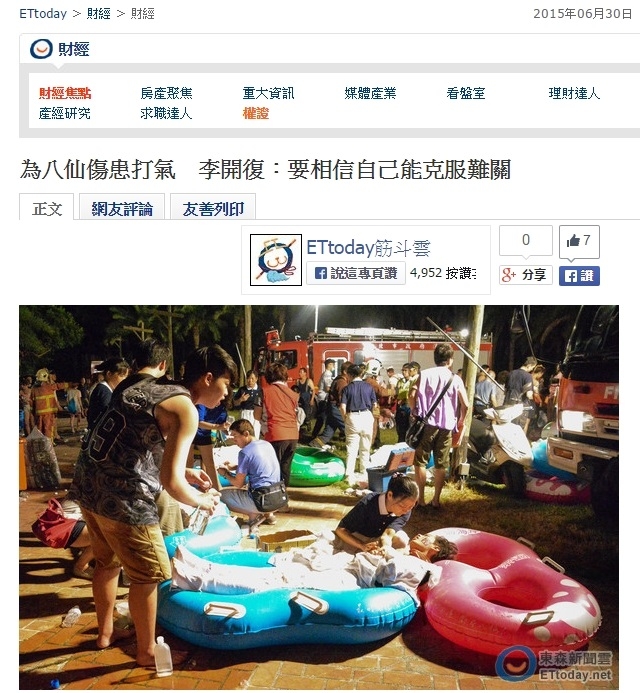Select the 正文 tab

pos(46,209)
